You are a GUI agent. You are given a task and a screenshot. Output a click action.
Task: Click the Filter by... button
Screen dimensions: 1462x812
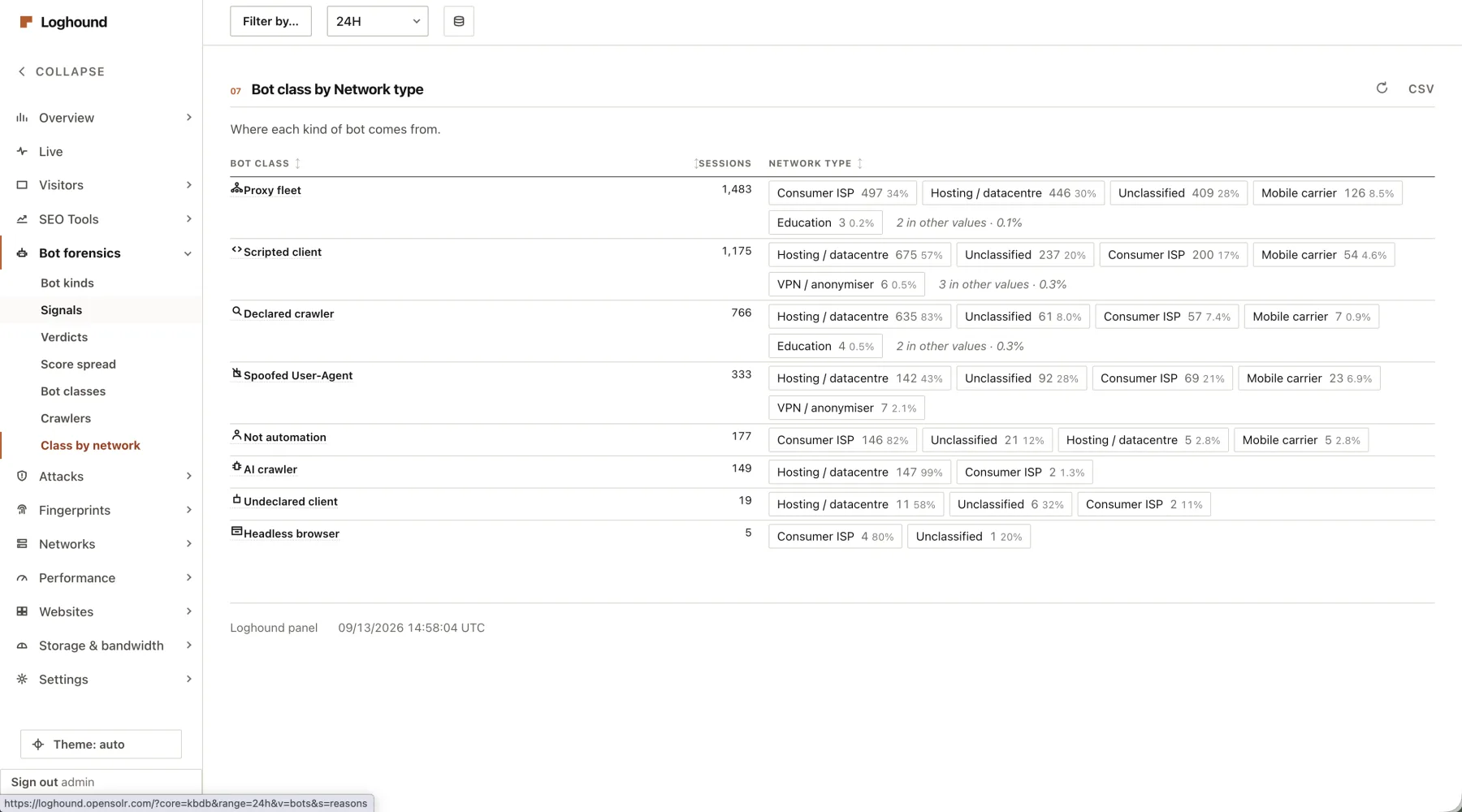pos(270,21)
